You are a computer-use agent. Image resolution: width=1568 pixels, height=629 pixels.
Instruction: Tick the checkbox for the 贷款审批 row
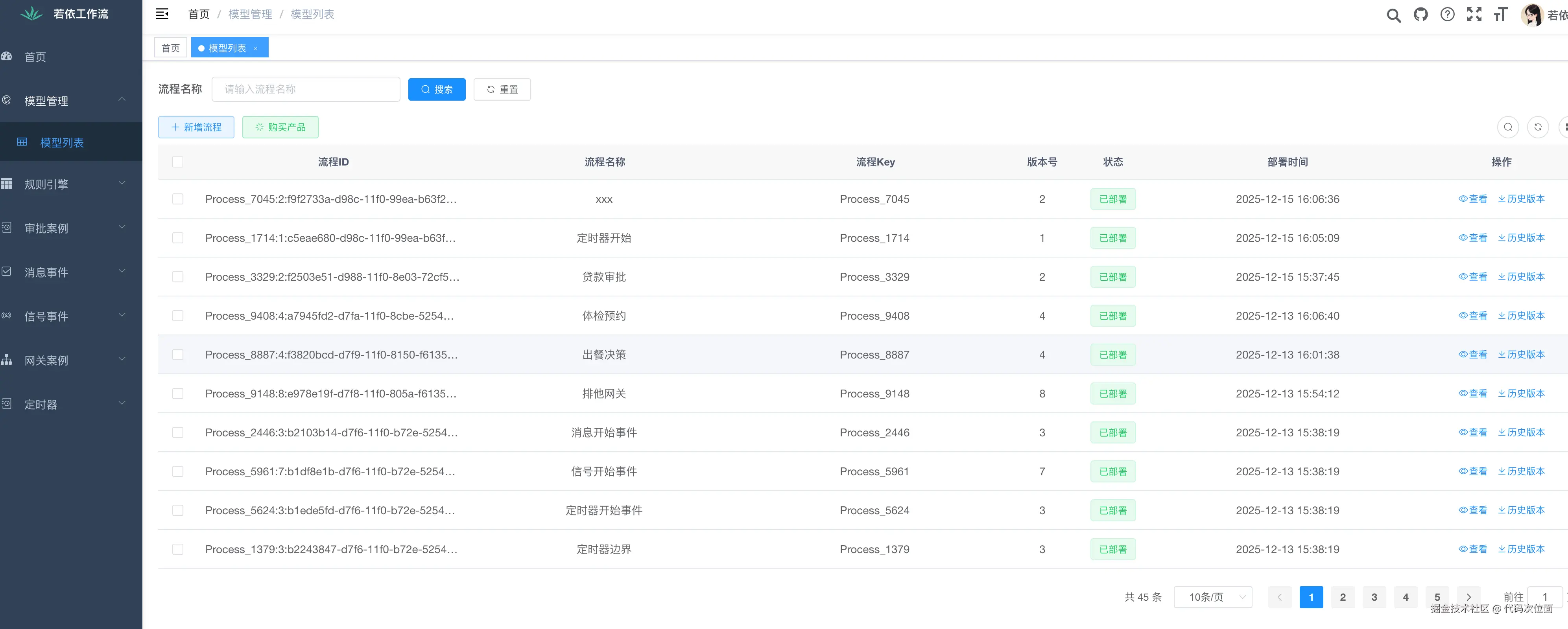(x=178, y=277)
